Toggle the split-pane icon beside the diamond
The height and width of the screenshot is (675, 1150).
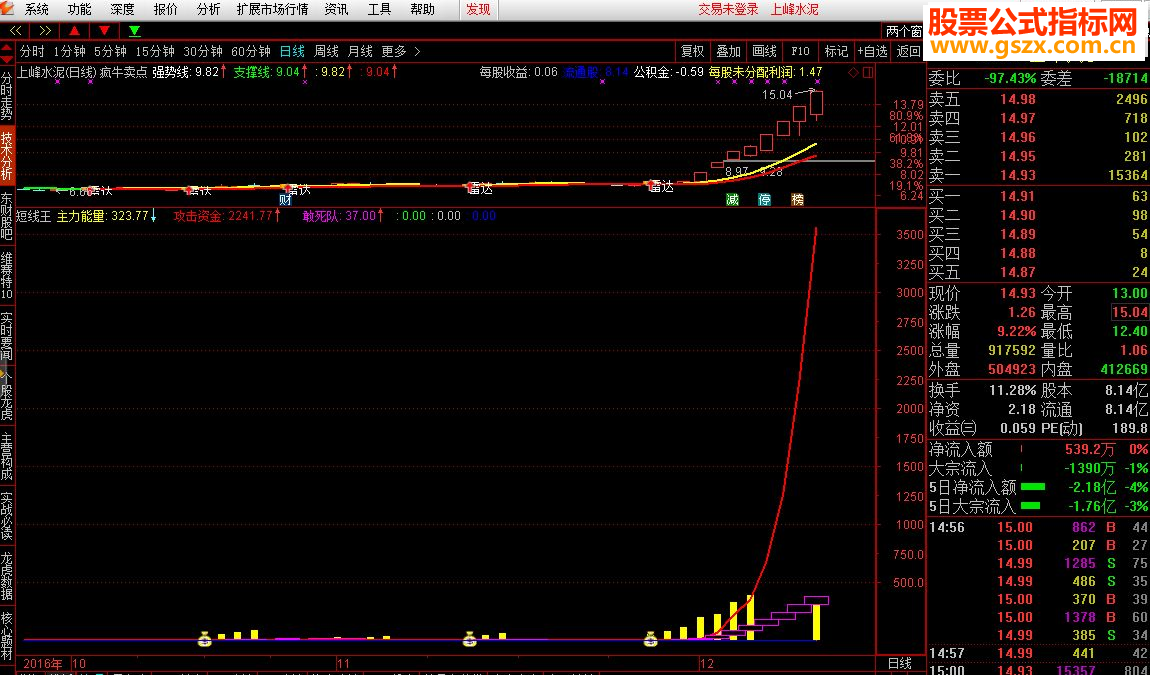tap(868, 73)
